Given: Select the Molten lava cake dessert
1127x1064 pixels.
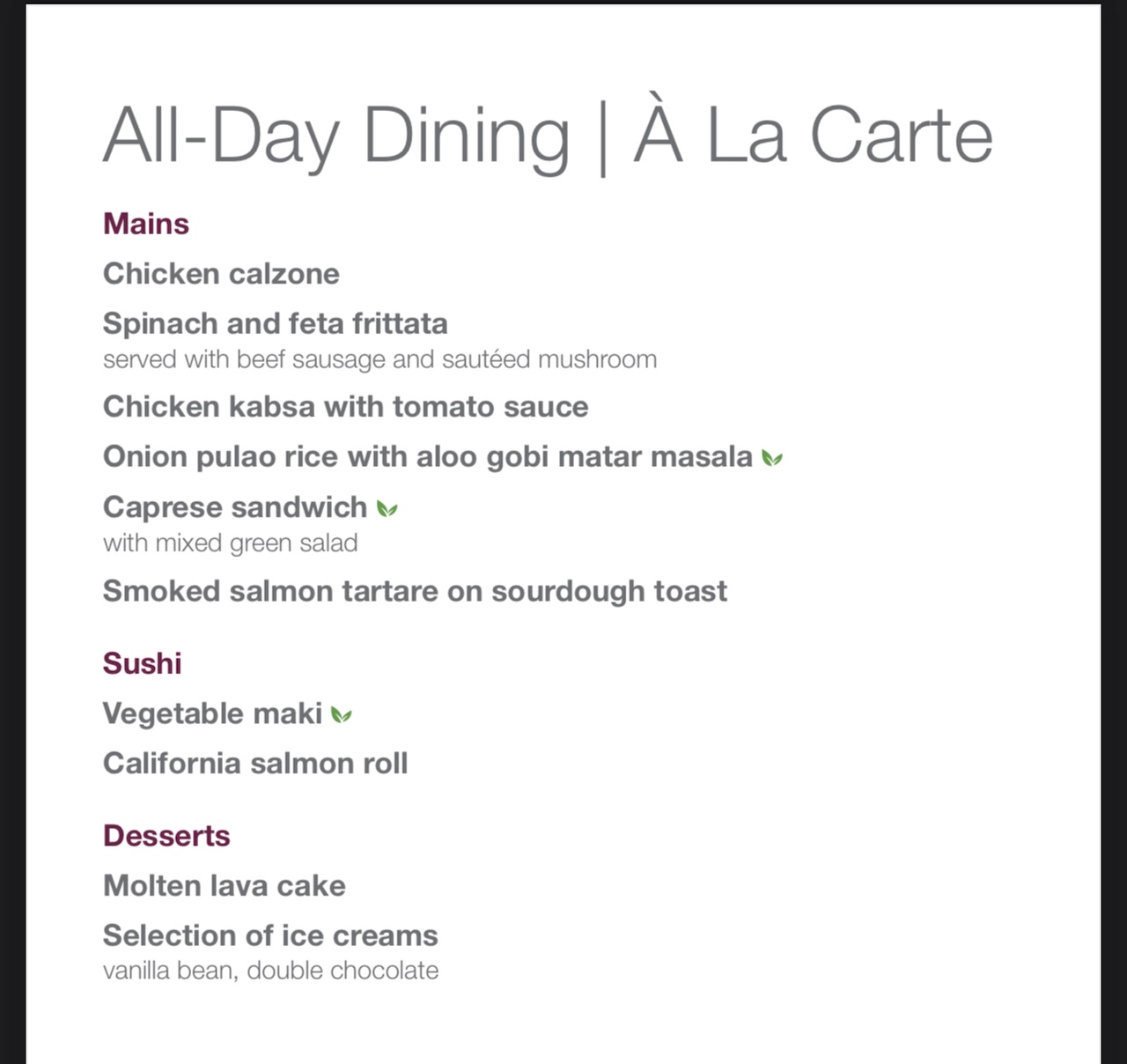Looking at the screenshot, I should point(224,885).
